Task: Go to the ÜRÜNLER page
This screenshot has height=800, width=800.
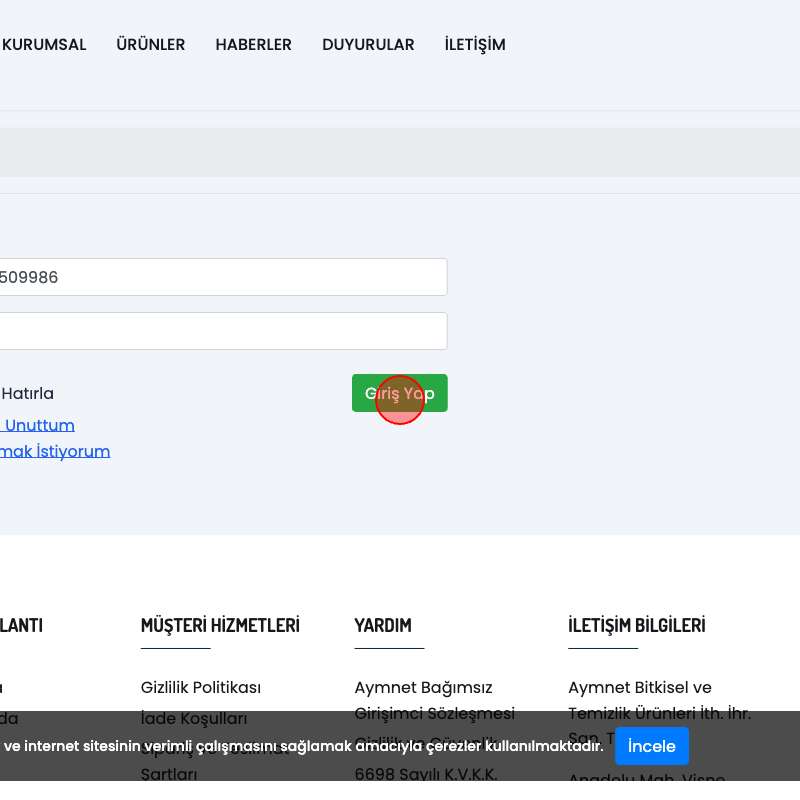Action: click(150, 45)
